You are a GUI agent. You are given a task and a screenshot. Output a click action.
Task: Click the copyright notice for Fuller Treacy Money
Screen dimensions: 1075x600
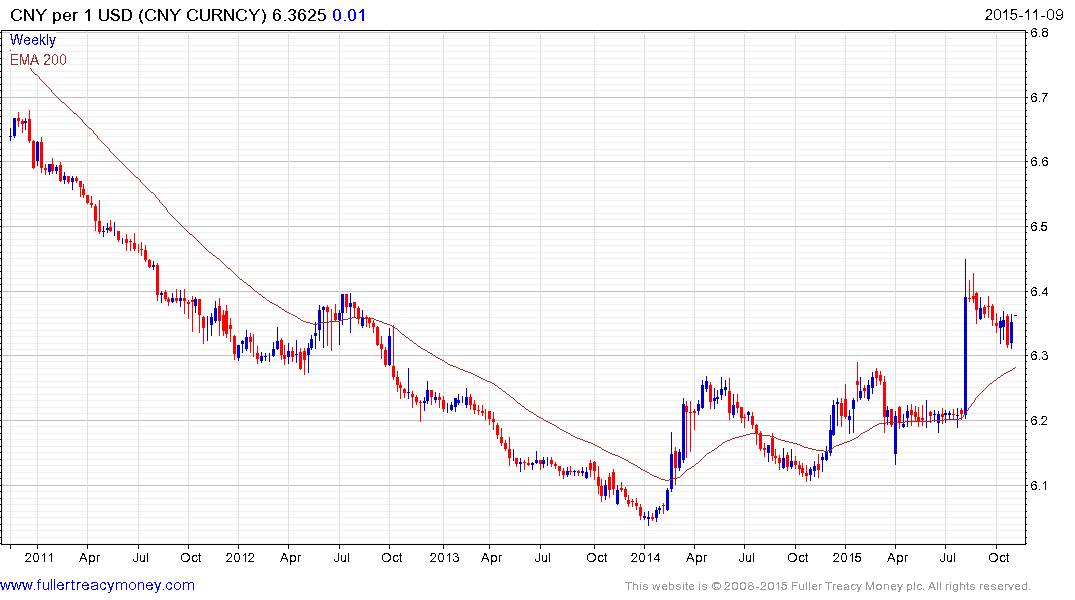pos(827,586)
